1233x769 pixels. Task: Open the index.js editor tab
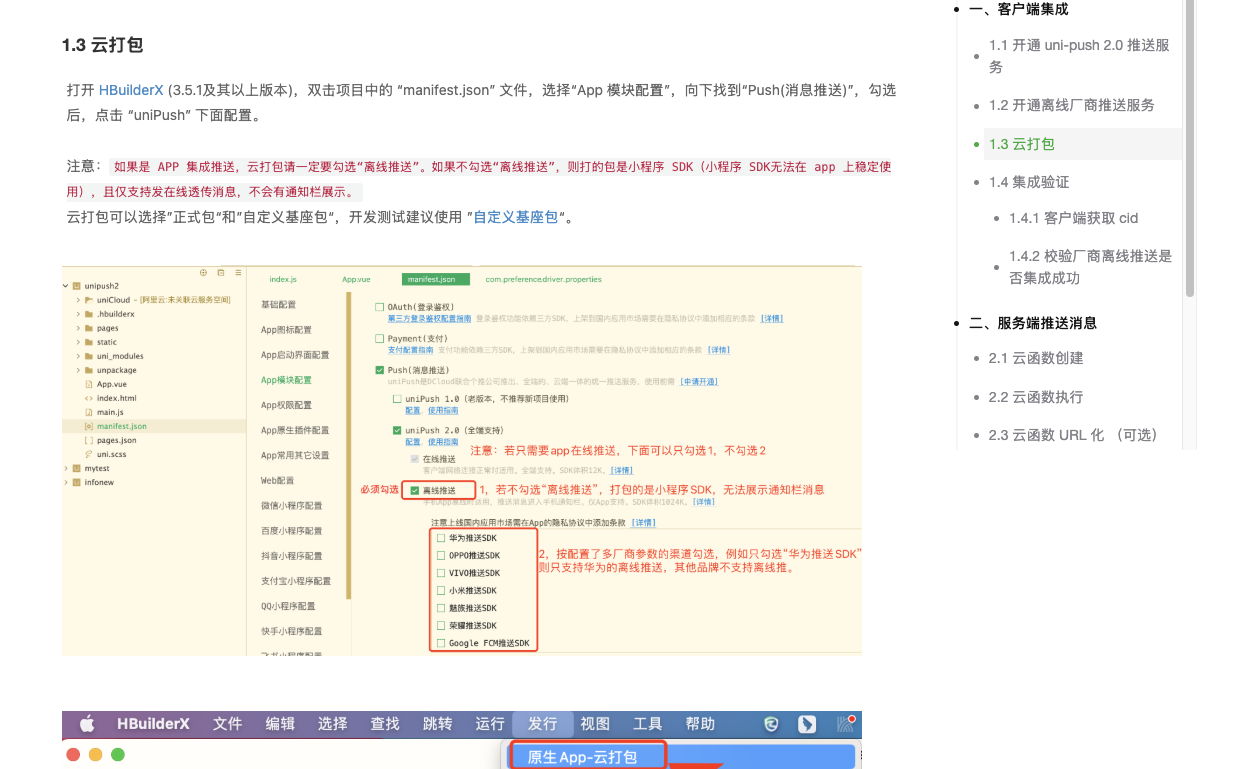pos(283,279)
